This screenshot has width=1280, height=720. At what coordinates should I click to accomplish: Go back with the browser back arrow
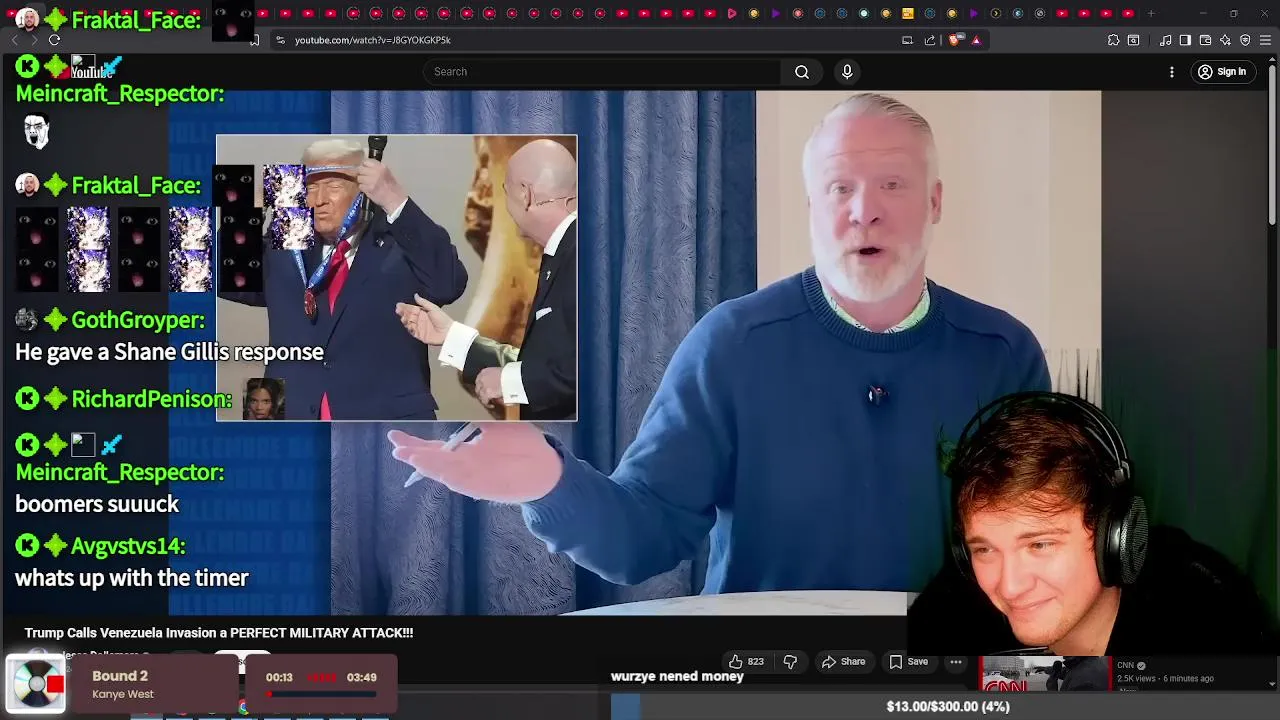point(13,40)
